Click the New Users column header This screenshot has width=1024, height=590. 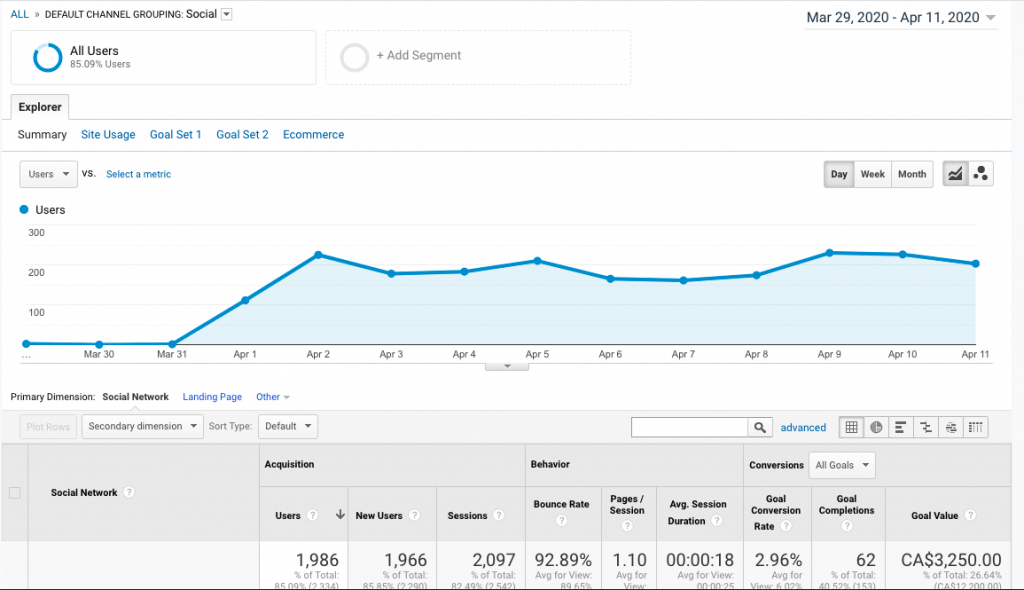[379, 516]
